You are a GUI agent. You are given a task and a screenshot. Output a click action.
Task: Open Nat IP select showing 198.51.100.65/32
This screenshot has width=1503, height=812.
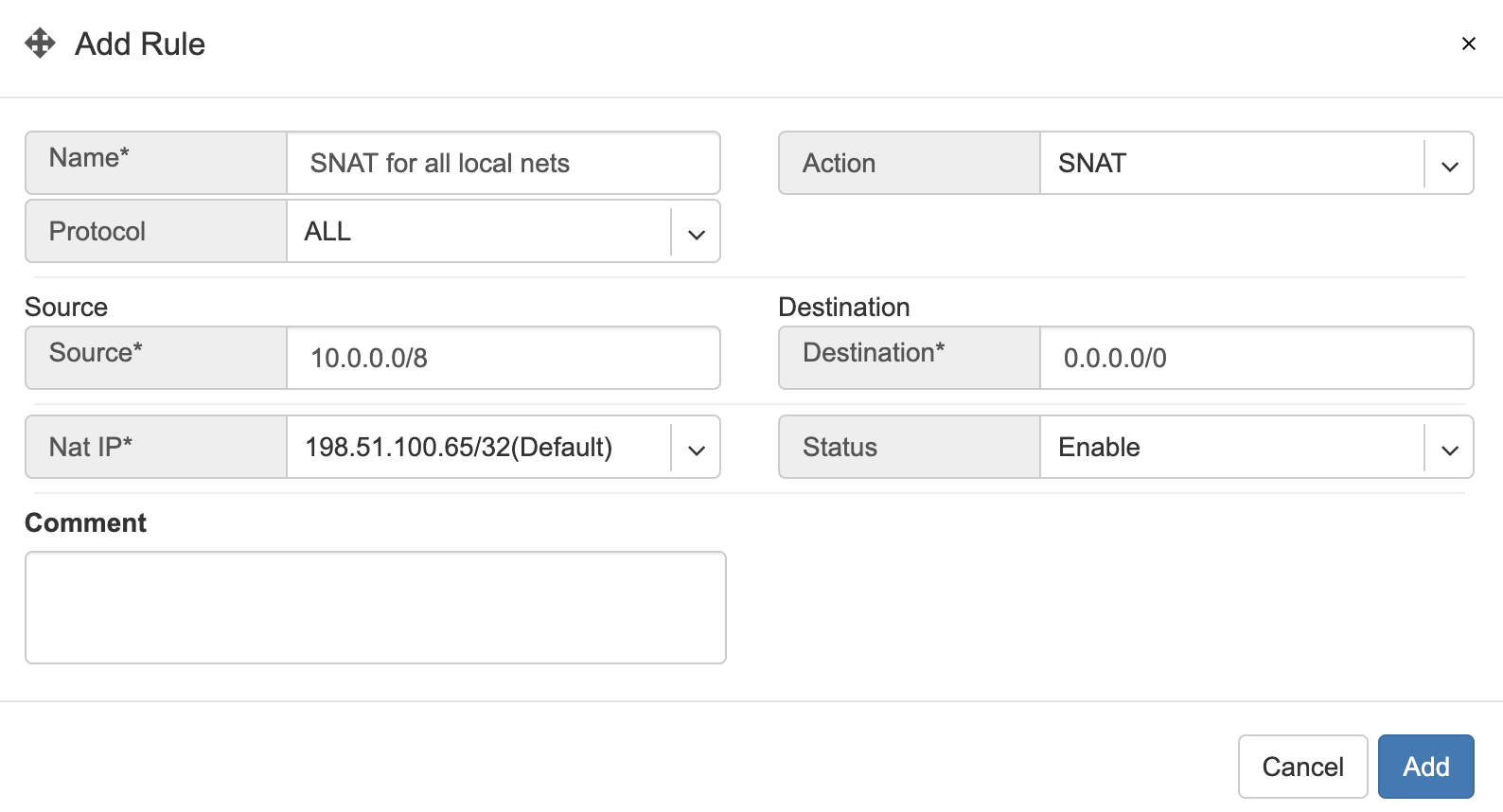click(x=478, y=448)
